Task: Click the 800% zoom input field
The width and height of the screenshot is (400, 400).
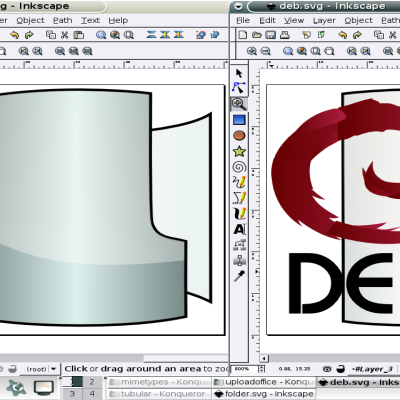Action: (x=245, y=369)
